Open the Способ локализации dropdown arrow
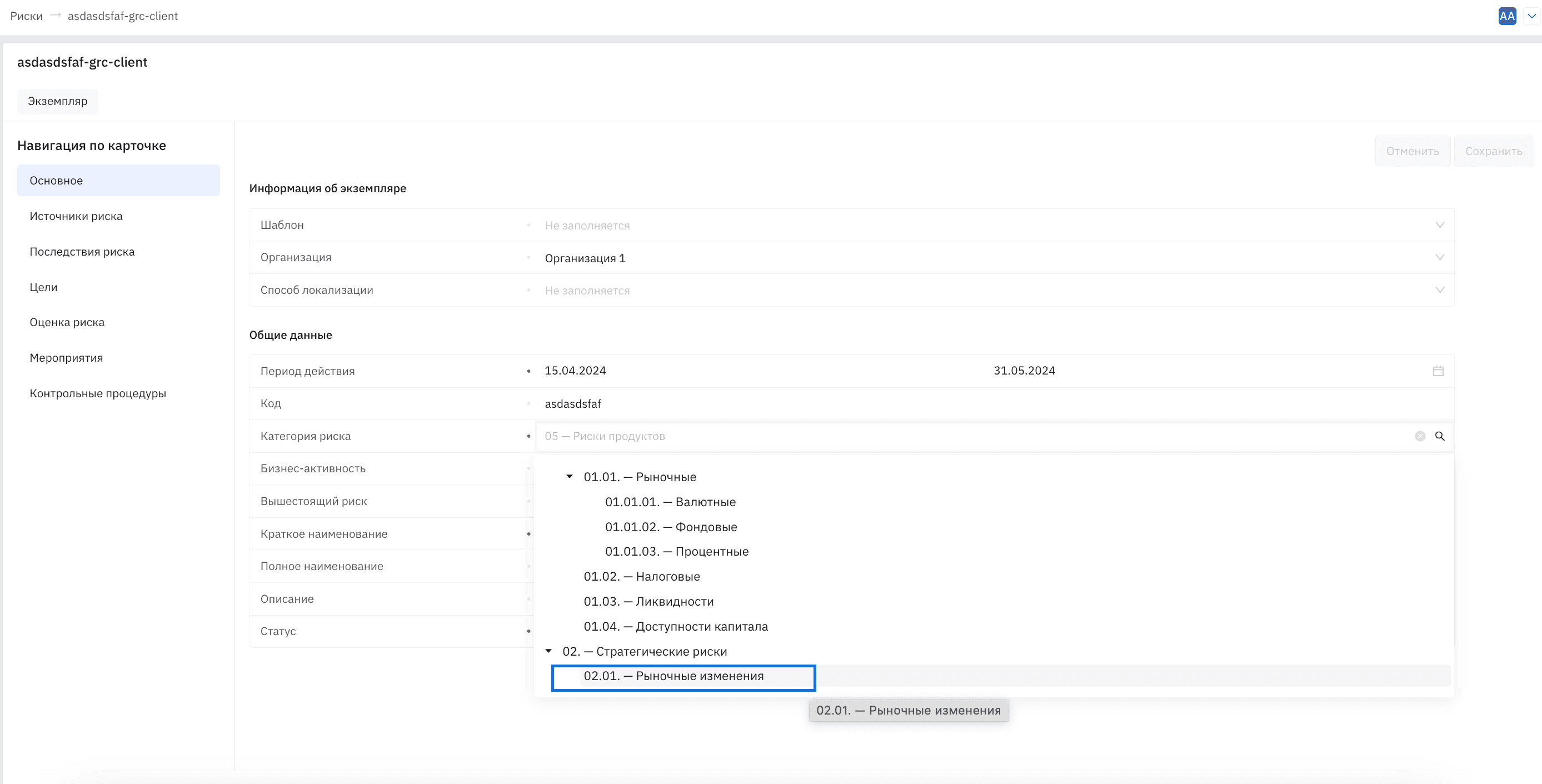The height and width of the screenshot is (784, 1542). tap(1440, 290)
